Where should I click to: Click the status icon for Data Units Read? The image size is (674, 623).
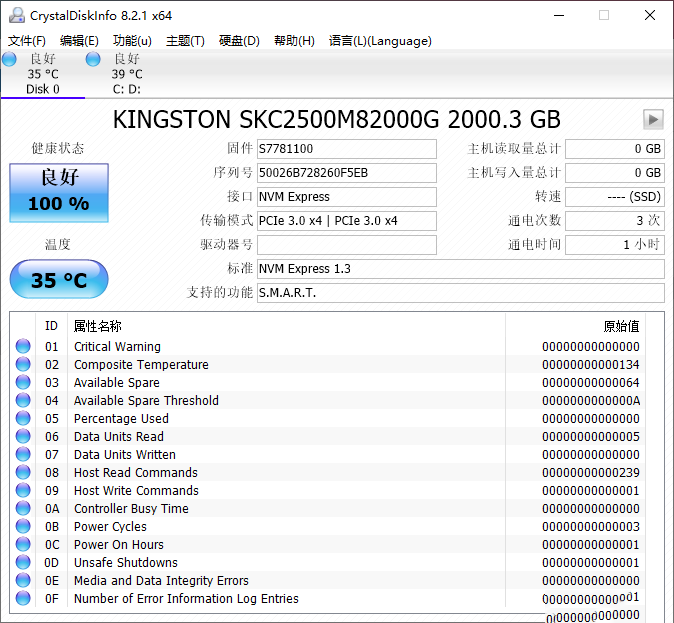[23, 436]
